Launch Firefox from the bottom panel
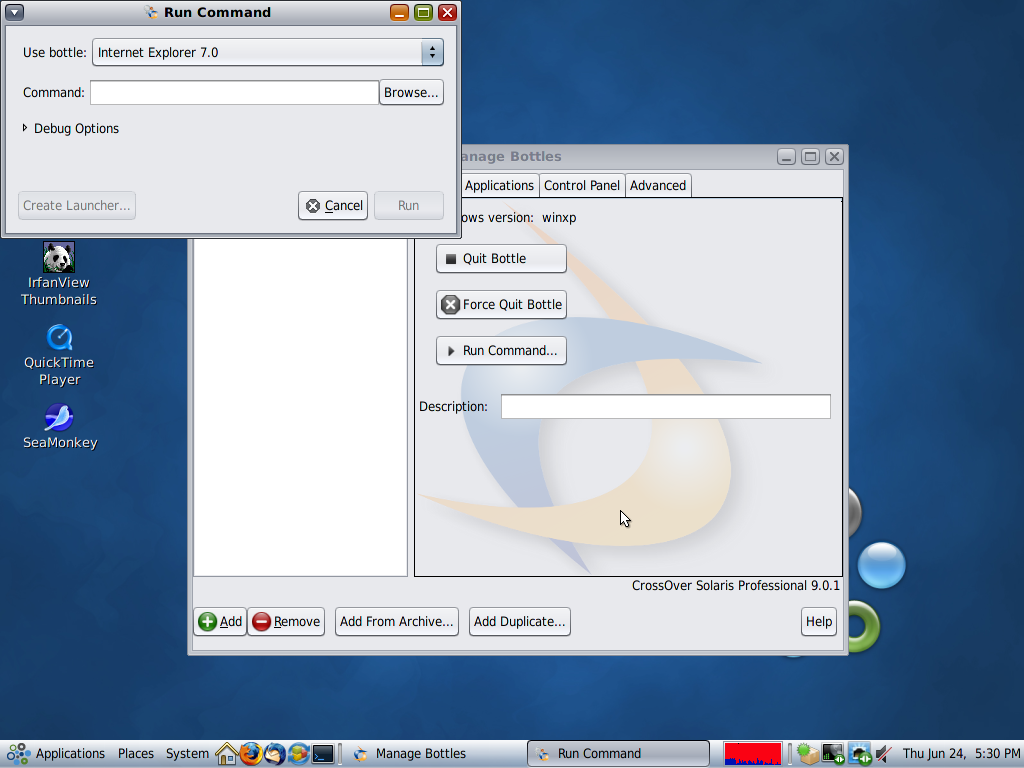This screenshot has width=1024, height=768. coord(251,754)
